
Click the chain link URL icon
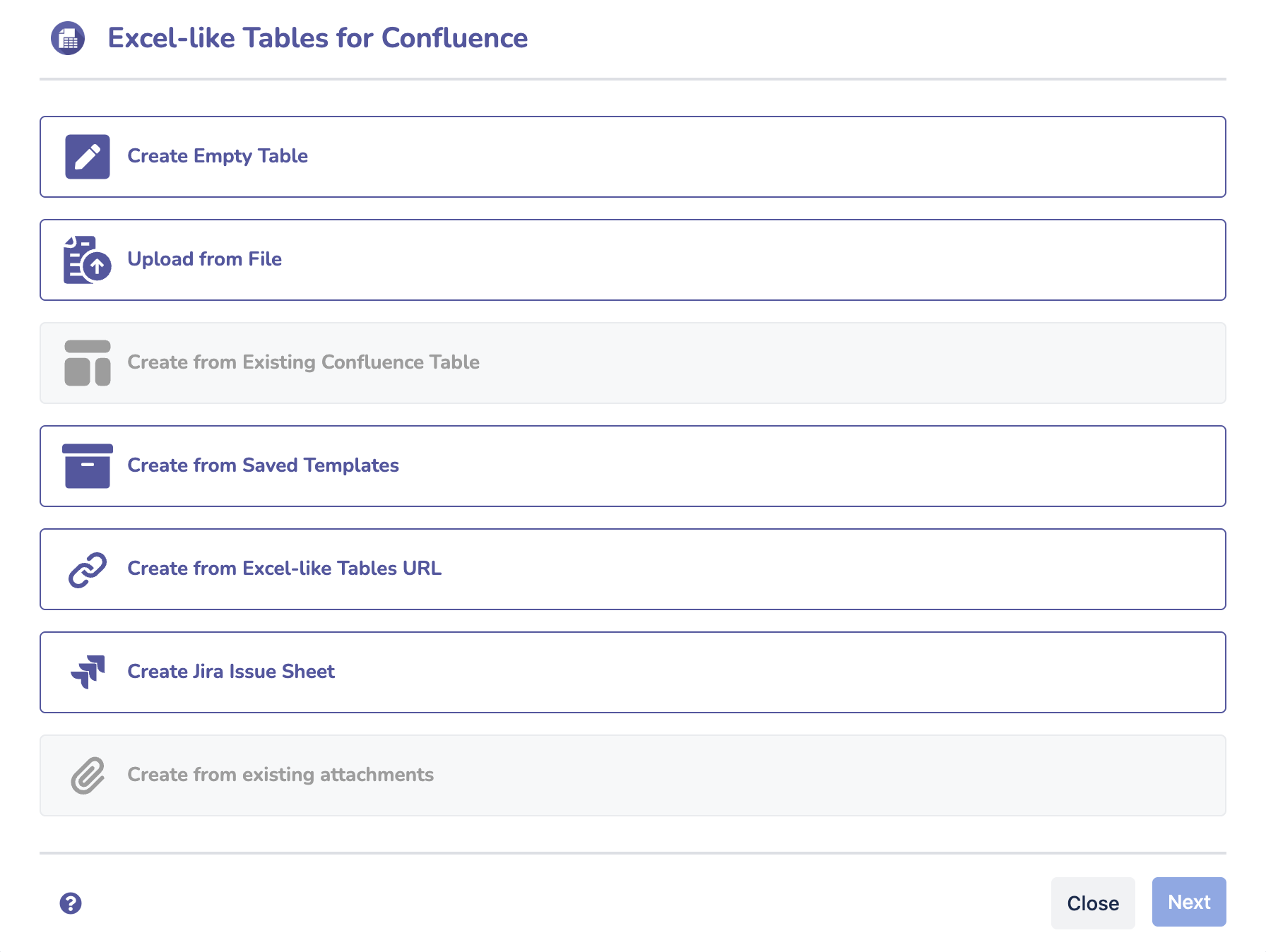click(x=88, y=569)
